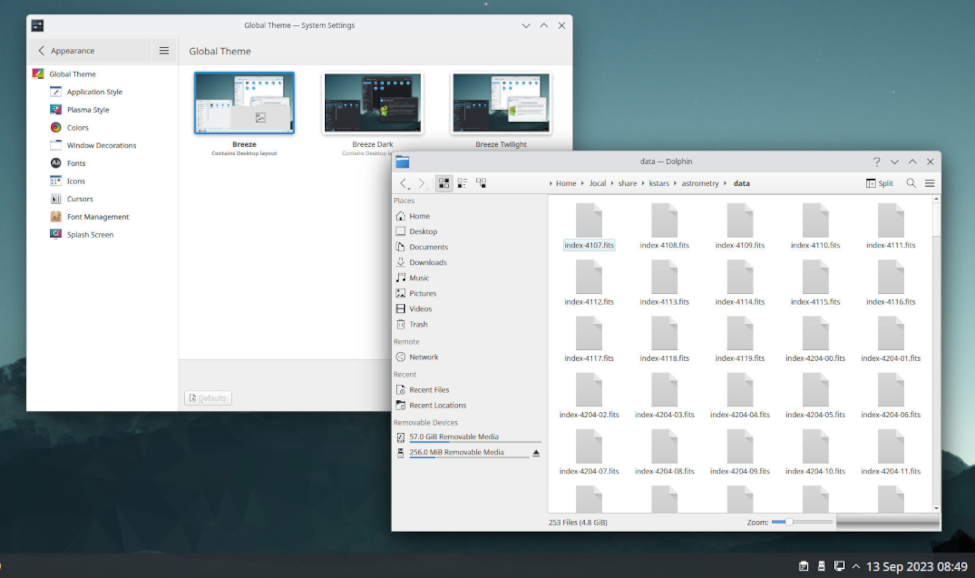975x578 pixels.
Task: Expand the breadcrumb arrow before data
Action: (725, 183)
